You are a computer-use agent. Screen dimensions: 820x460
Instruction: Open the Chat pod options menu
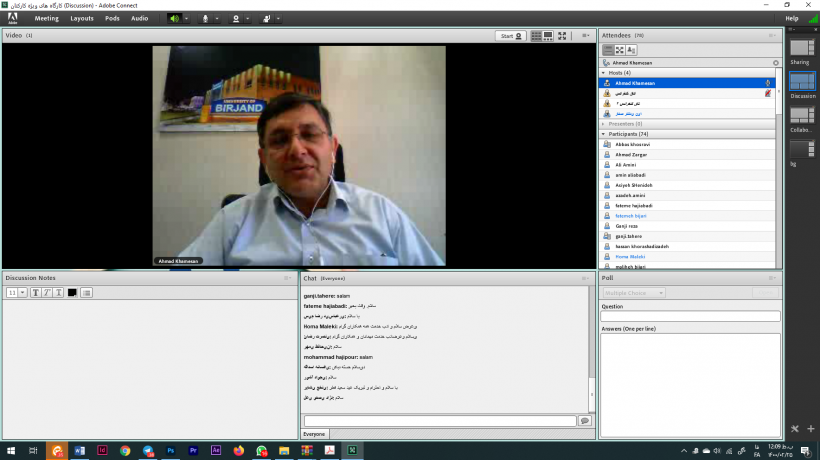[586, 278]
